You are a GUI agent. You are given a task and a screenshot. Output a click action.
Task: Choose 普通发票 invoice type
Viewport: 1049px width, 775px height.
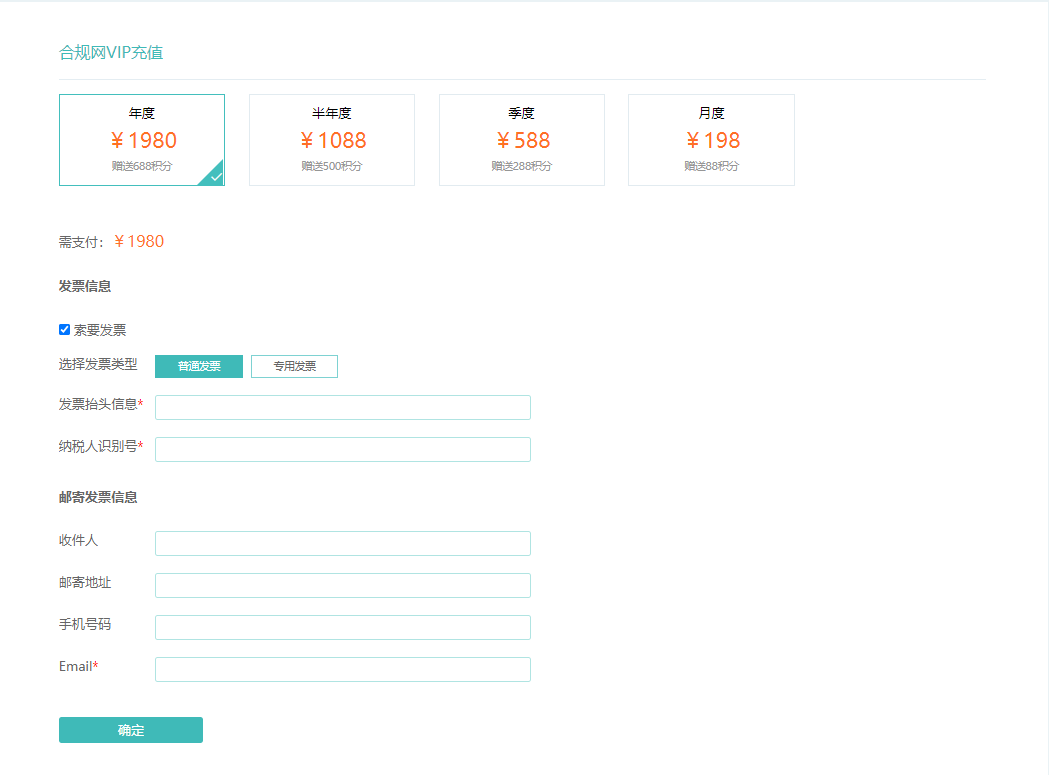tap(199, 366)
